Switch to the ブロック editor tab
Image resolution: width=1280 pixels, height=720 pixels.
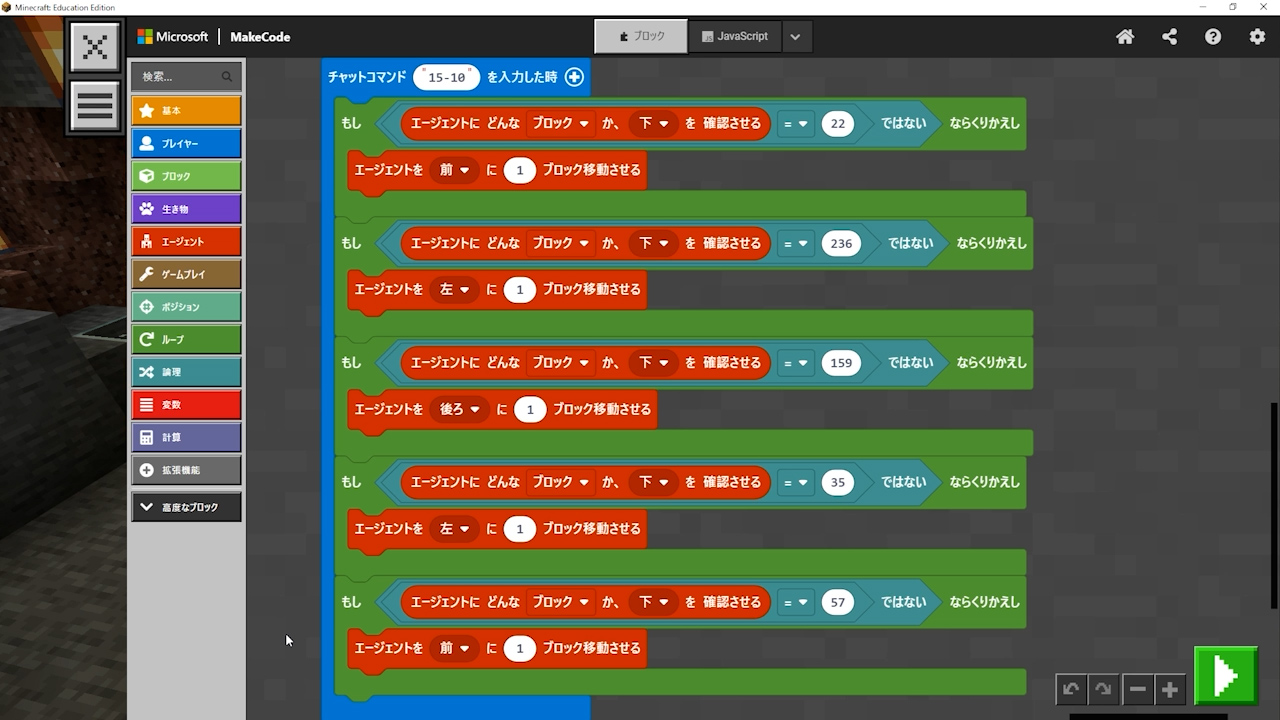click(641, 36)
